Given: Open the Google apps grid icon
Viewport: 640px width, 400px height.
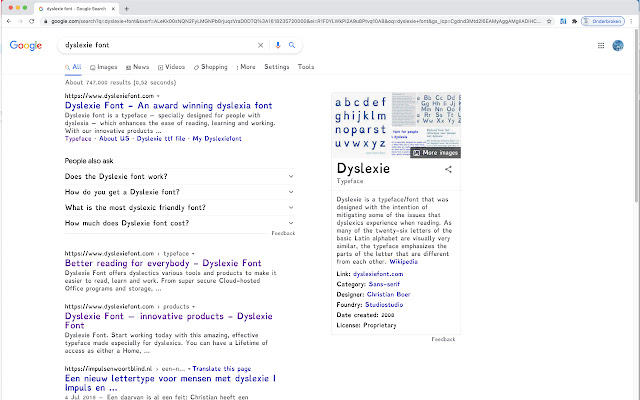Looking at the screenshot, I should (x=601, y=45).
